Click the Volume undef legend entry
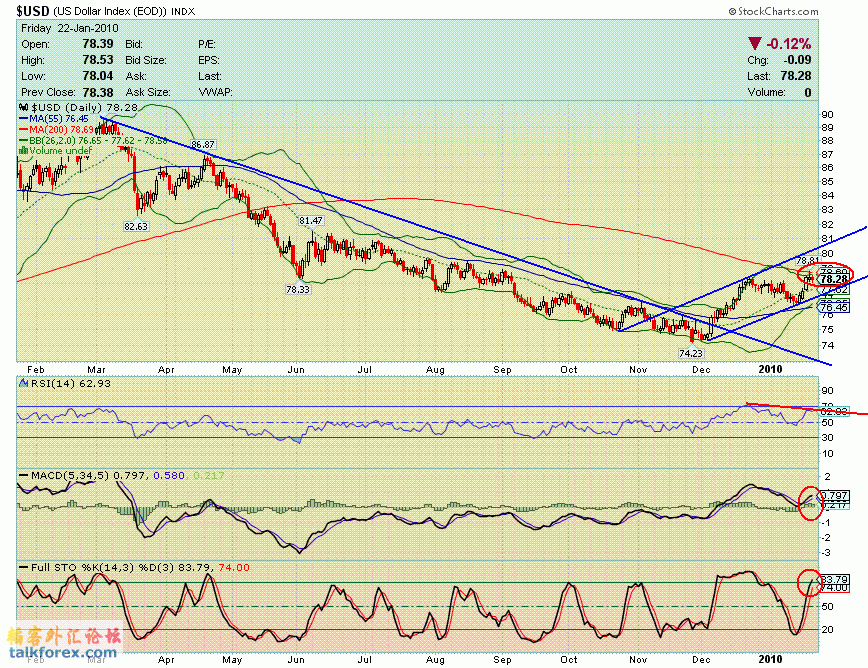This screenshot has width=868, height=668. tap(56, 151)
